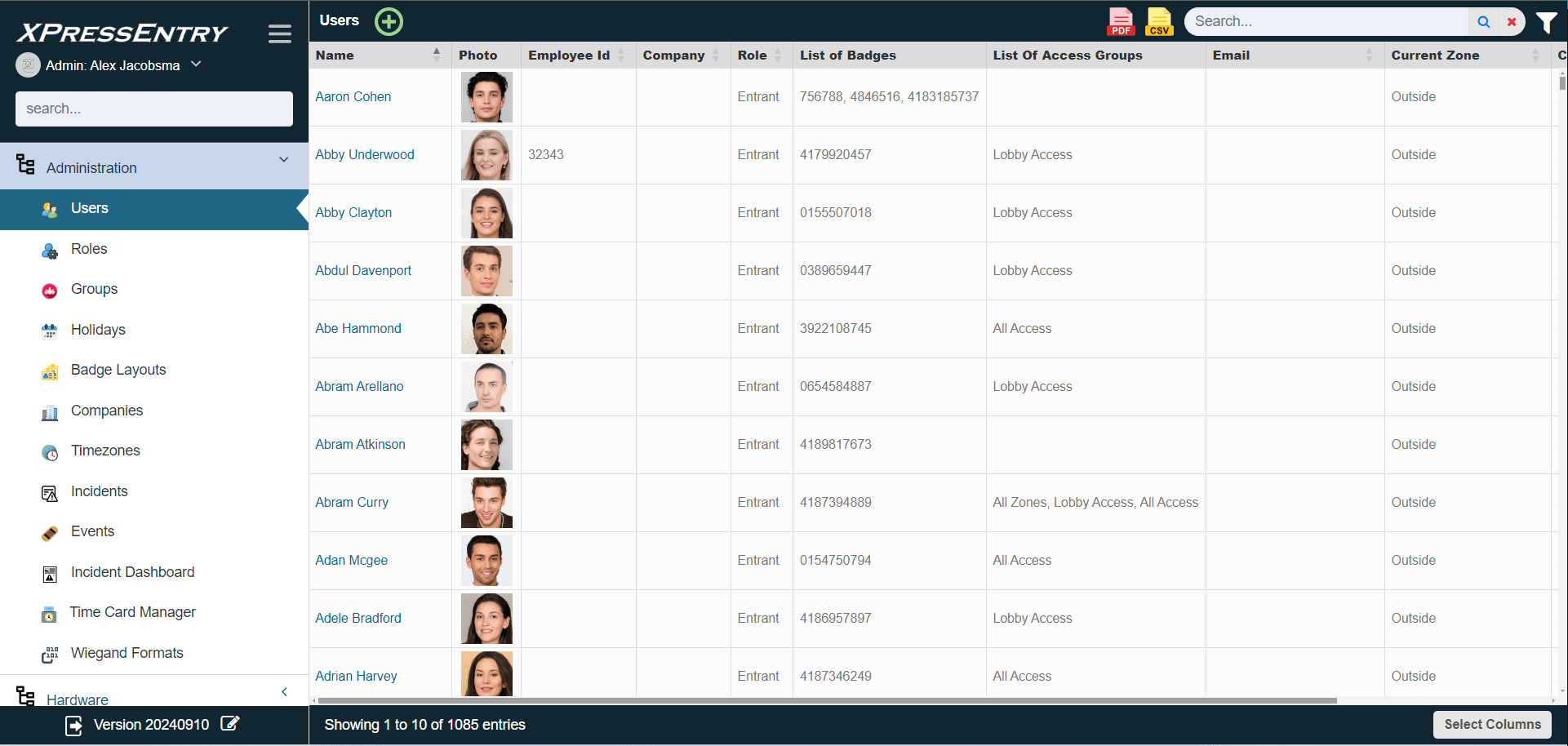Export the users list as PDF
This screenshot has height=746, width=1568.
coord(1120,21)
